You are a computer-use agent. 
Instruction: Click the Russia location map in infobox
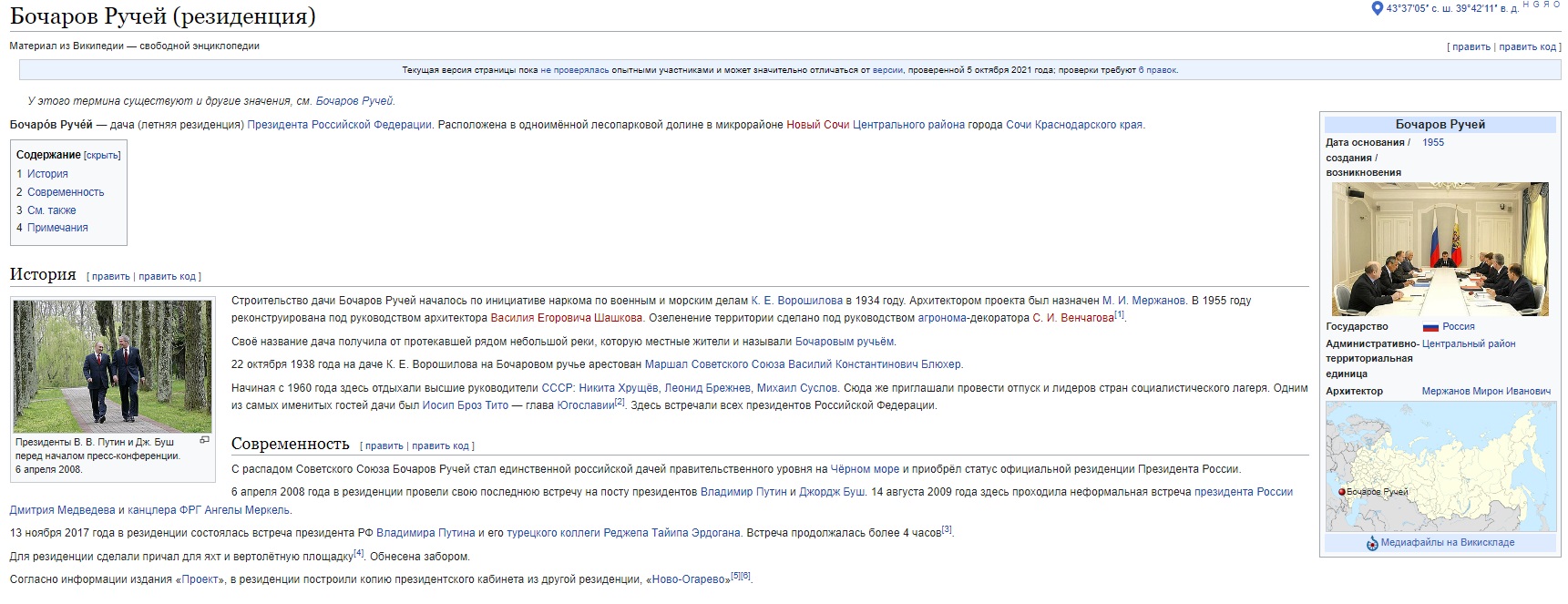pos(1440,466)
